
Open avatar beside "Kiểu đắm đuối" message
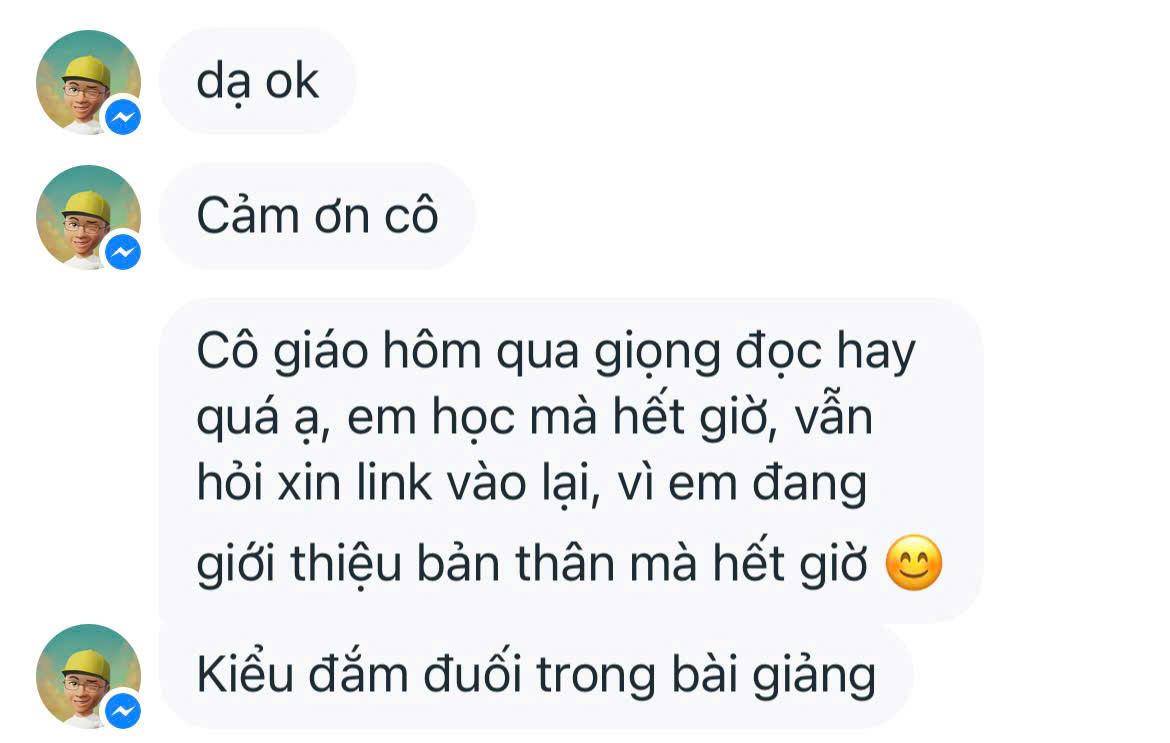coord(88,676)
